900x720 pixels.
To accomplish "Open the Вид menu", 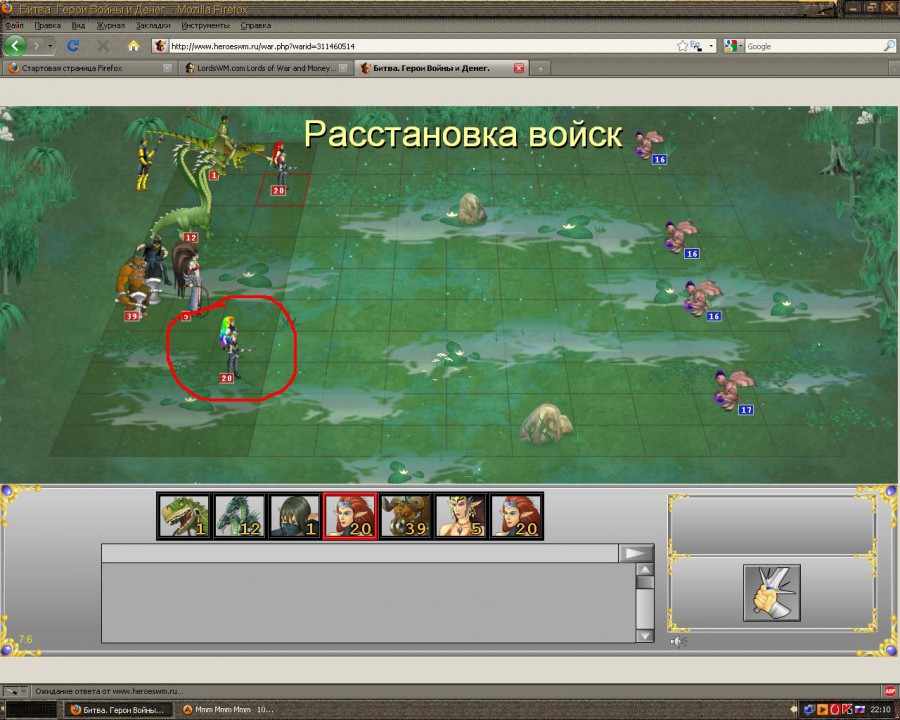I will point(78,25).
